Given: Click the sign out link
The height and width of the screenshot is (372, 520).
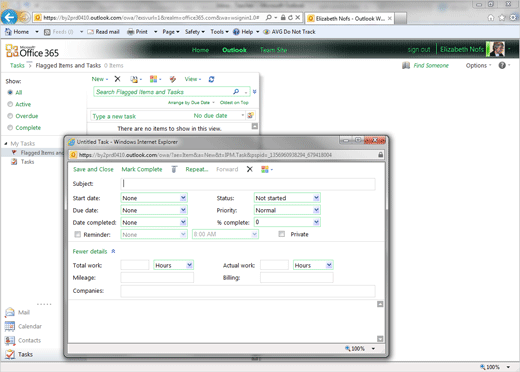Looking at the screenshot, I should click(419, 50).
